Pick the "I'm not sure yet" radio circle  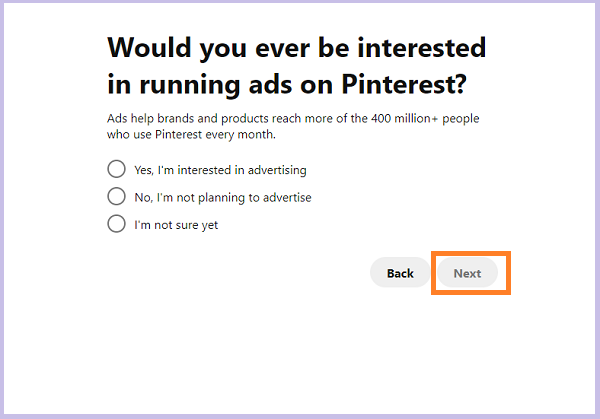pos(116,224)
